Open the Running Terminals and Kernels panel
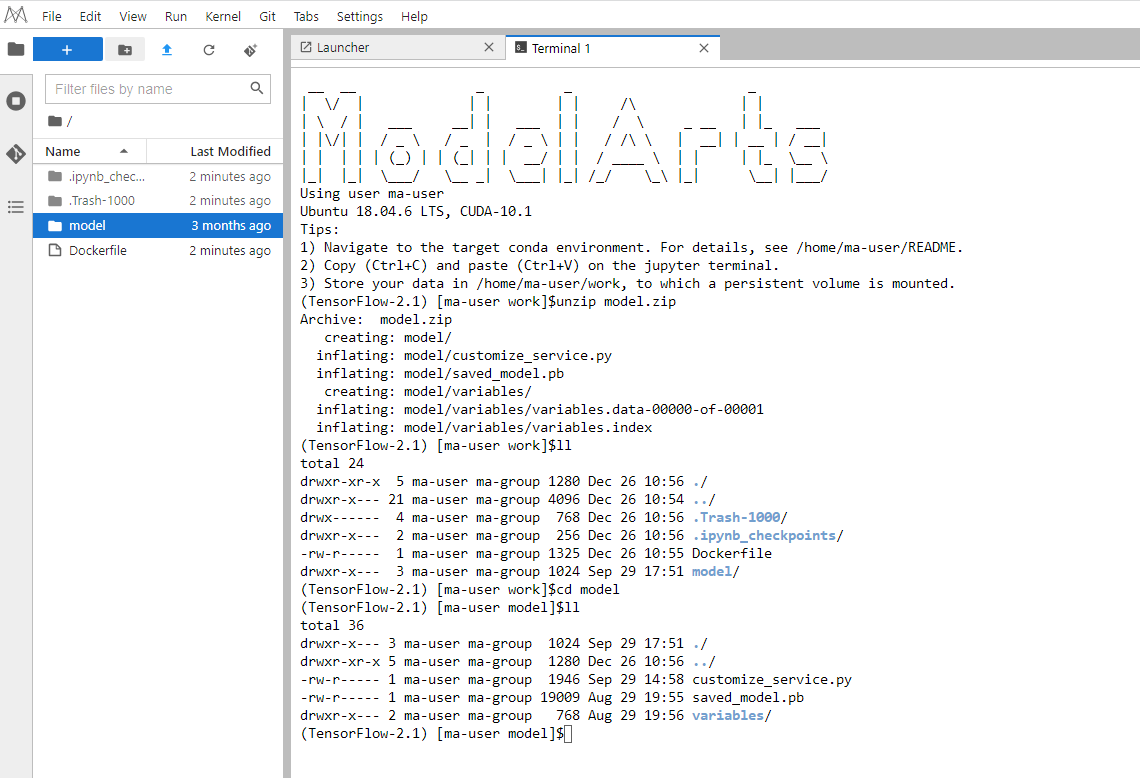 tap(16, 101)
